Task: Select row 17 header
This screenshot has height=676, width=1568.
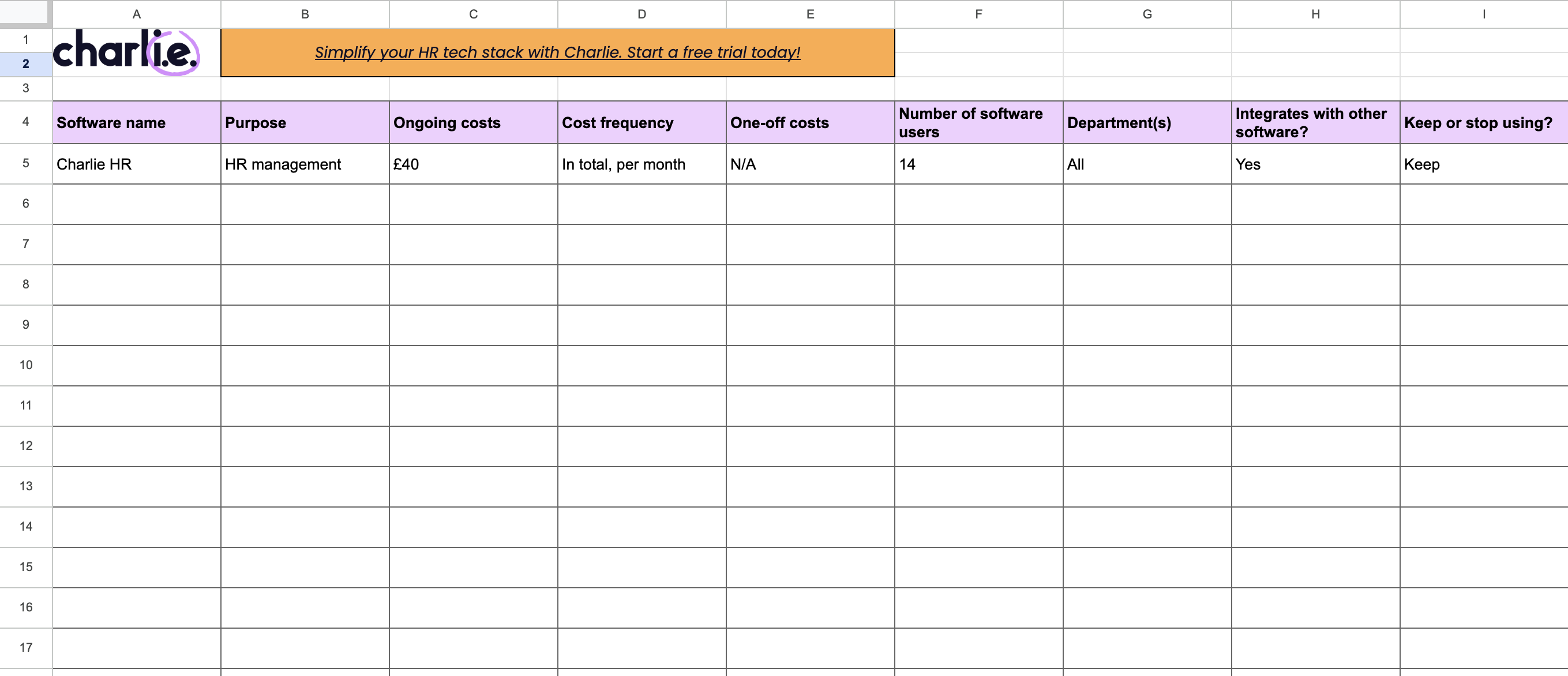Action: coord(25,647)
